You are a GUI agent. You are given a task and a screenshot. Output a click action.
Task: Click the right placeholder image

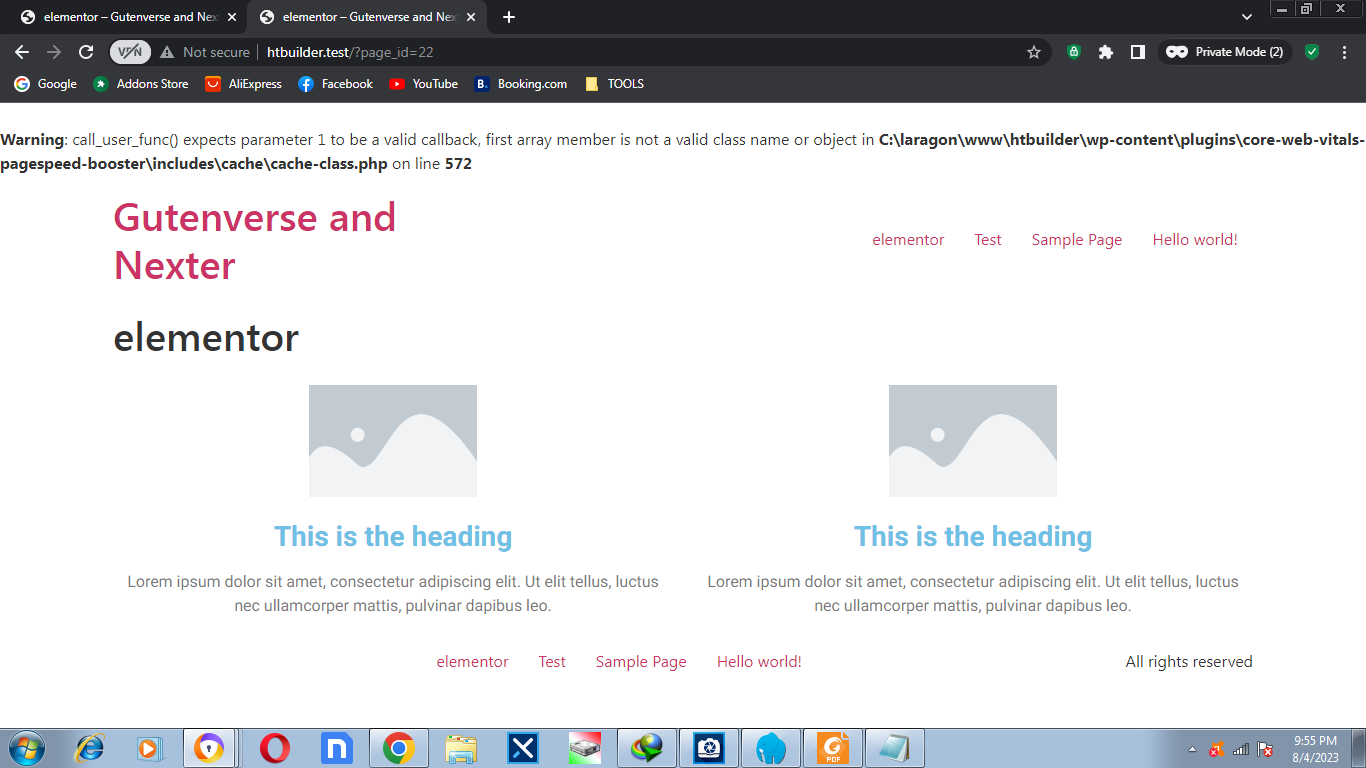point(973,441)
